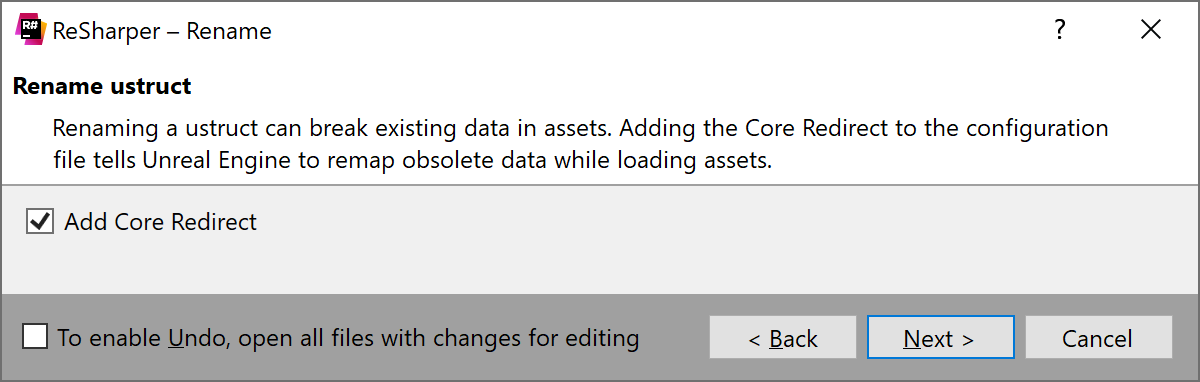Click empty title bar space before help button
This screenshot has width=1200, height=382.
tap(650, 30)
